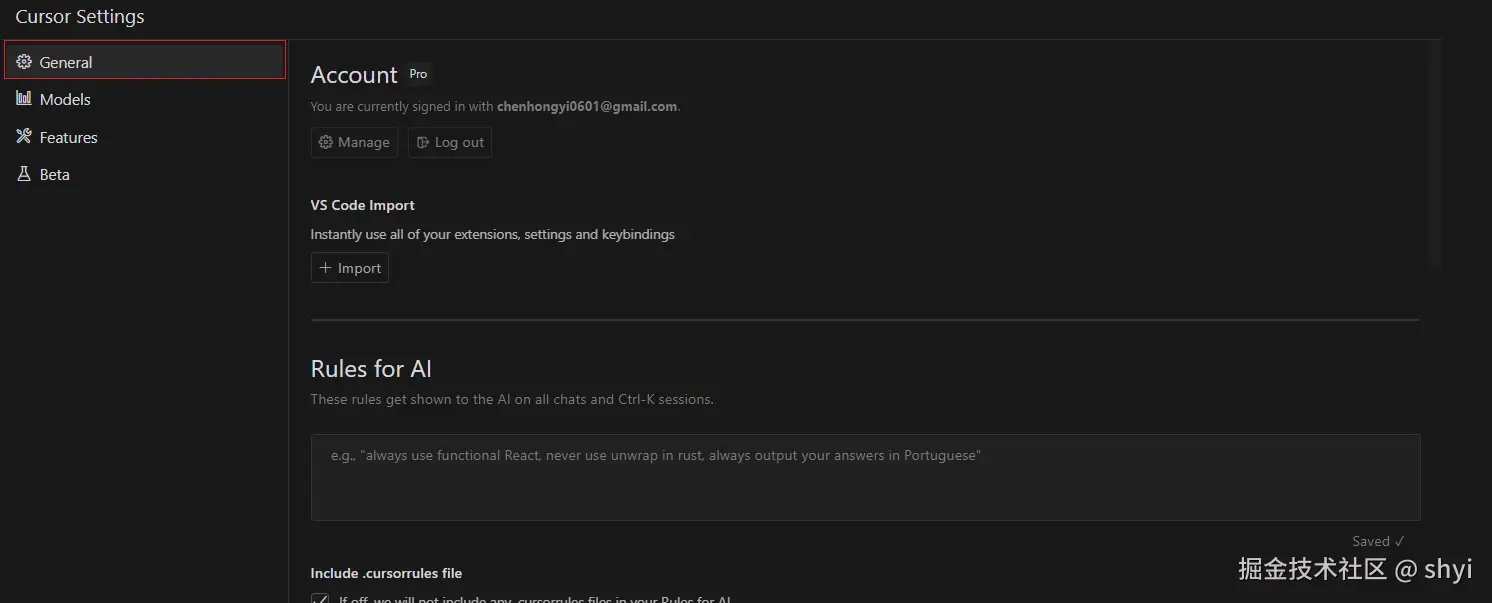Log out of the current account
Screen dimensions: 1492x603
click(x=450, y=143)
